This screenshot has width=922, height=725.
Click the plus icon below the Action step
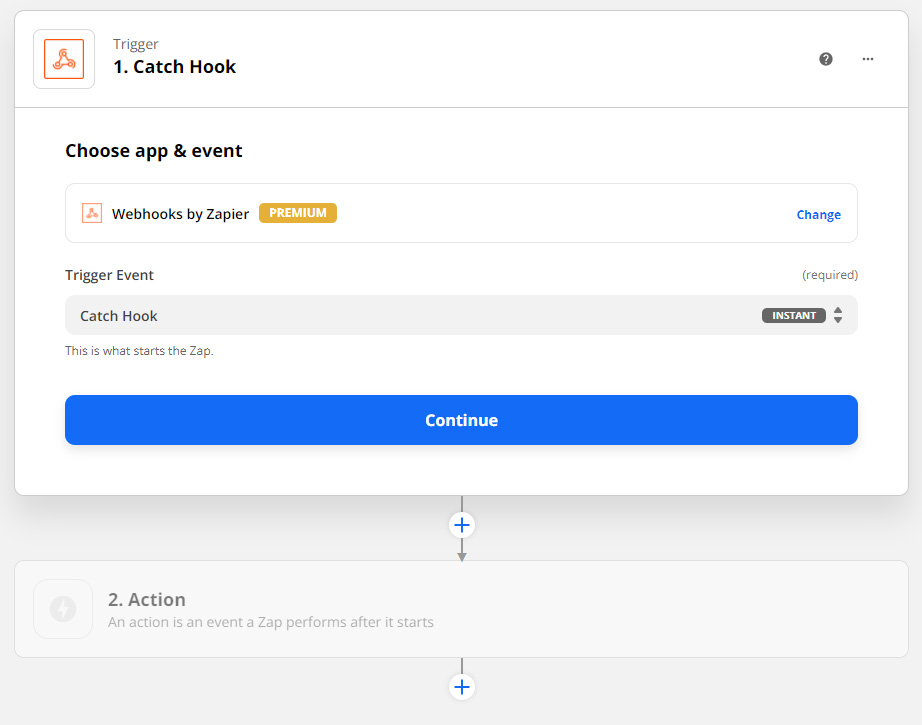pos(461,687)
